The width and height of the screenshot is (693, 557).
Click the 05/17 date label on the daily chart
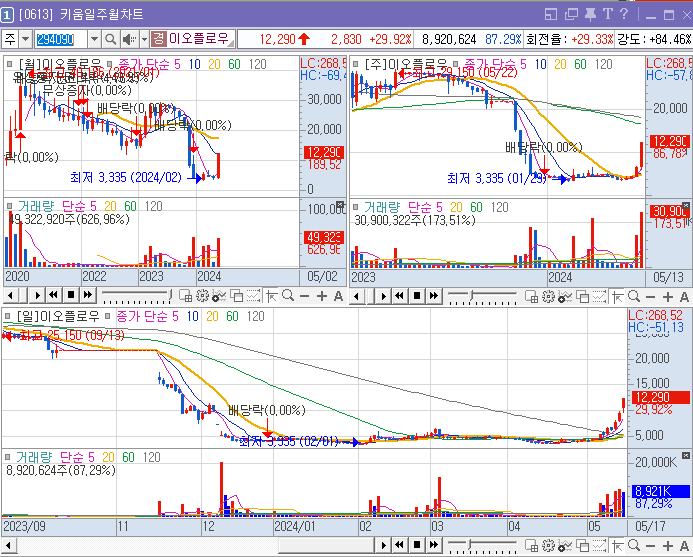pyautogui.click(x=650, y=526)
